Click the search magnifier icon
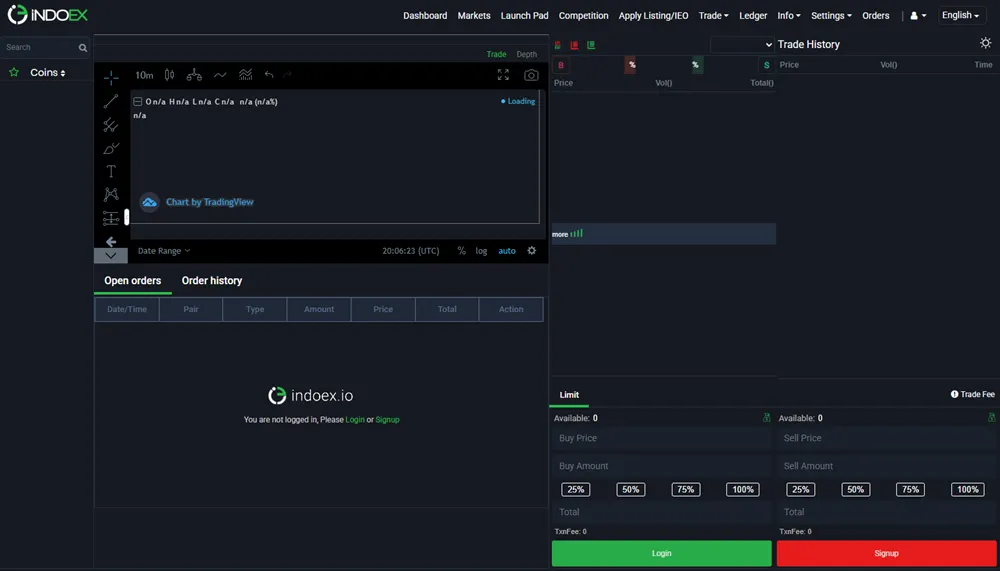 pos(82,48)
